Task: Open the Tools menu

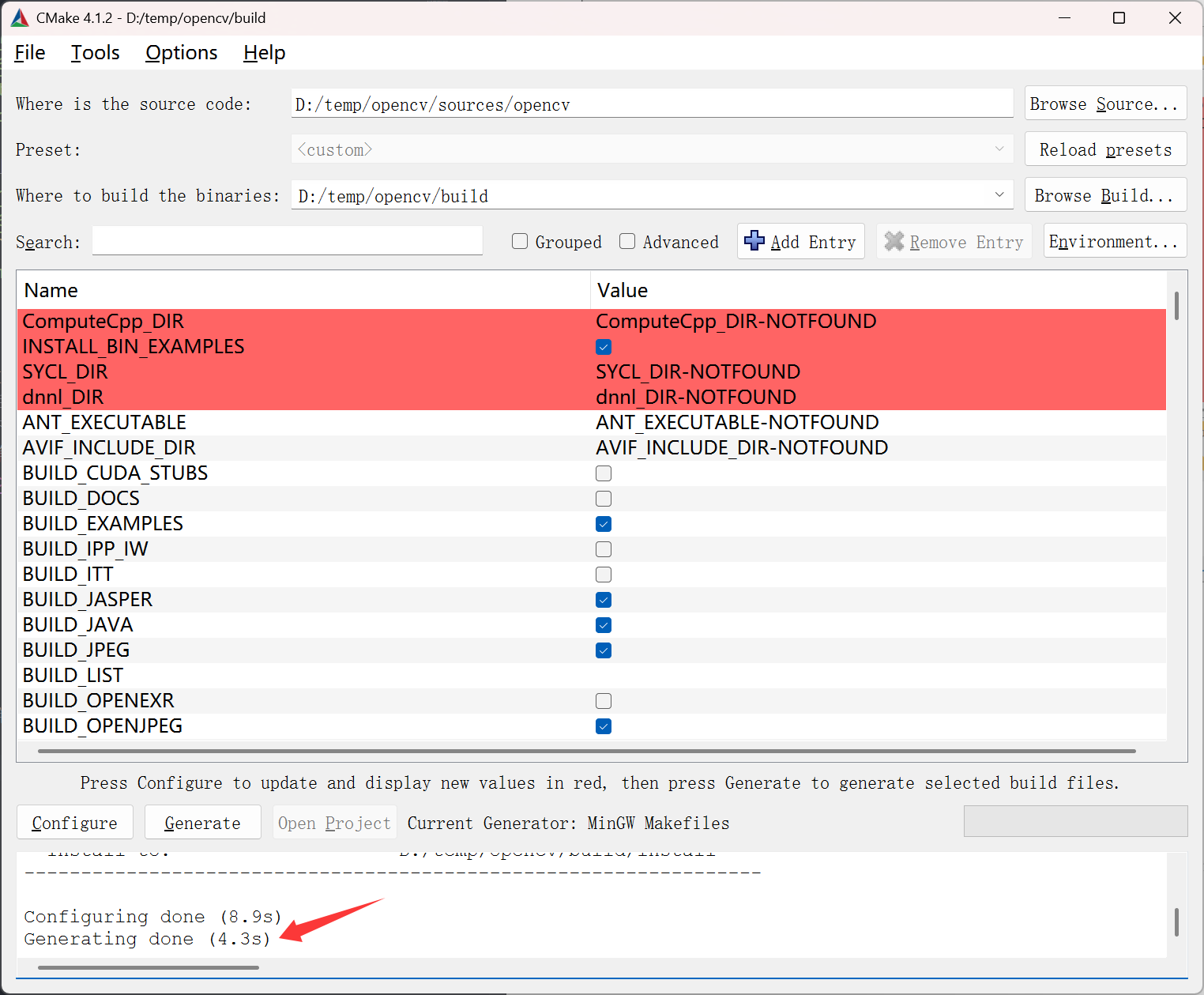Action: click(95, 53)
